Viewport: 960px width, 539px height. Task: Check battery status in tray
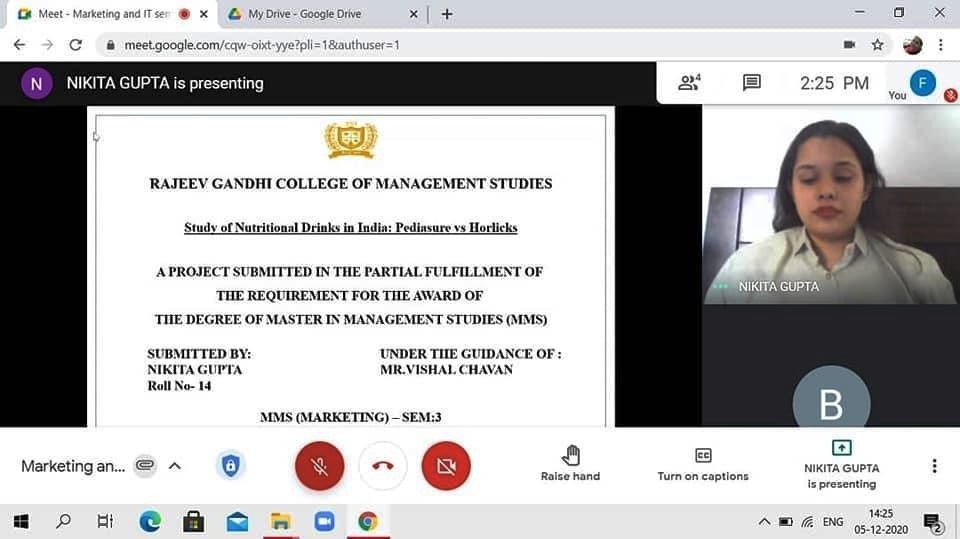tap(786, 522)
